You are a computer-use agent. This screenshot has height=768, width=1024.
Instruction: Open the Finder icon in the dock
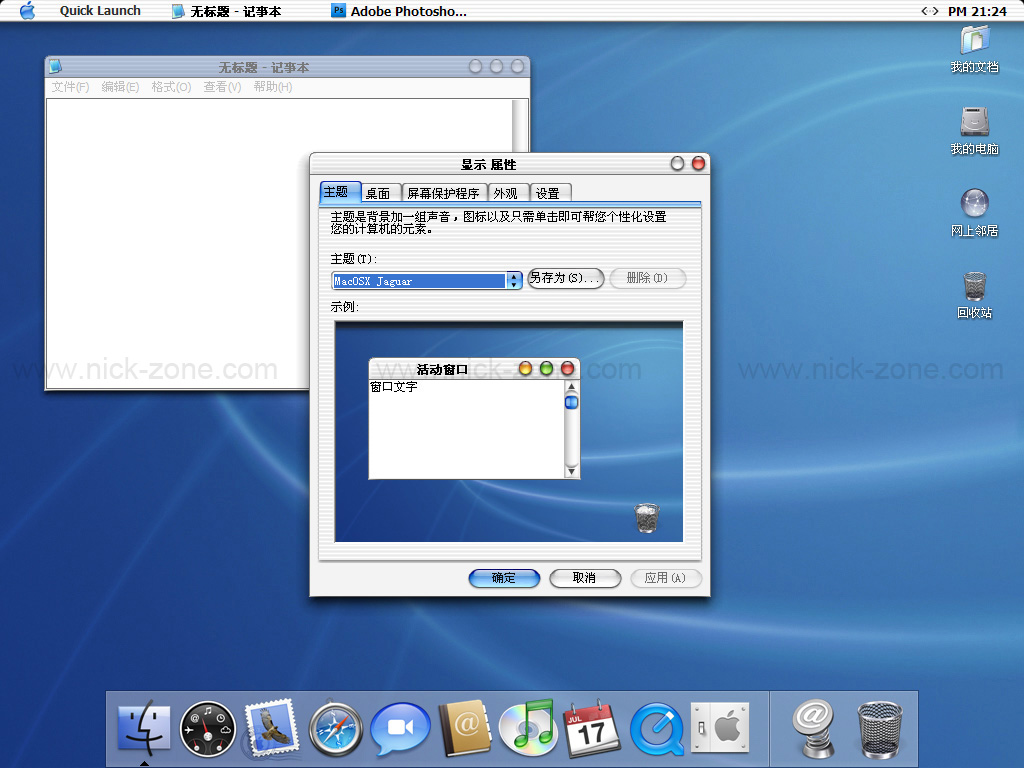(x=144, y=728)
